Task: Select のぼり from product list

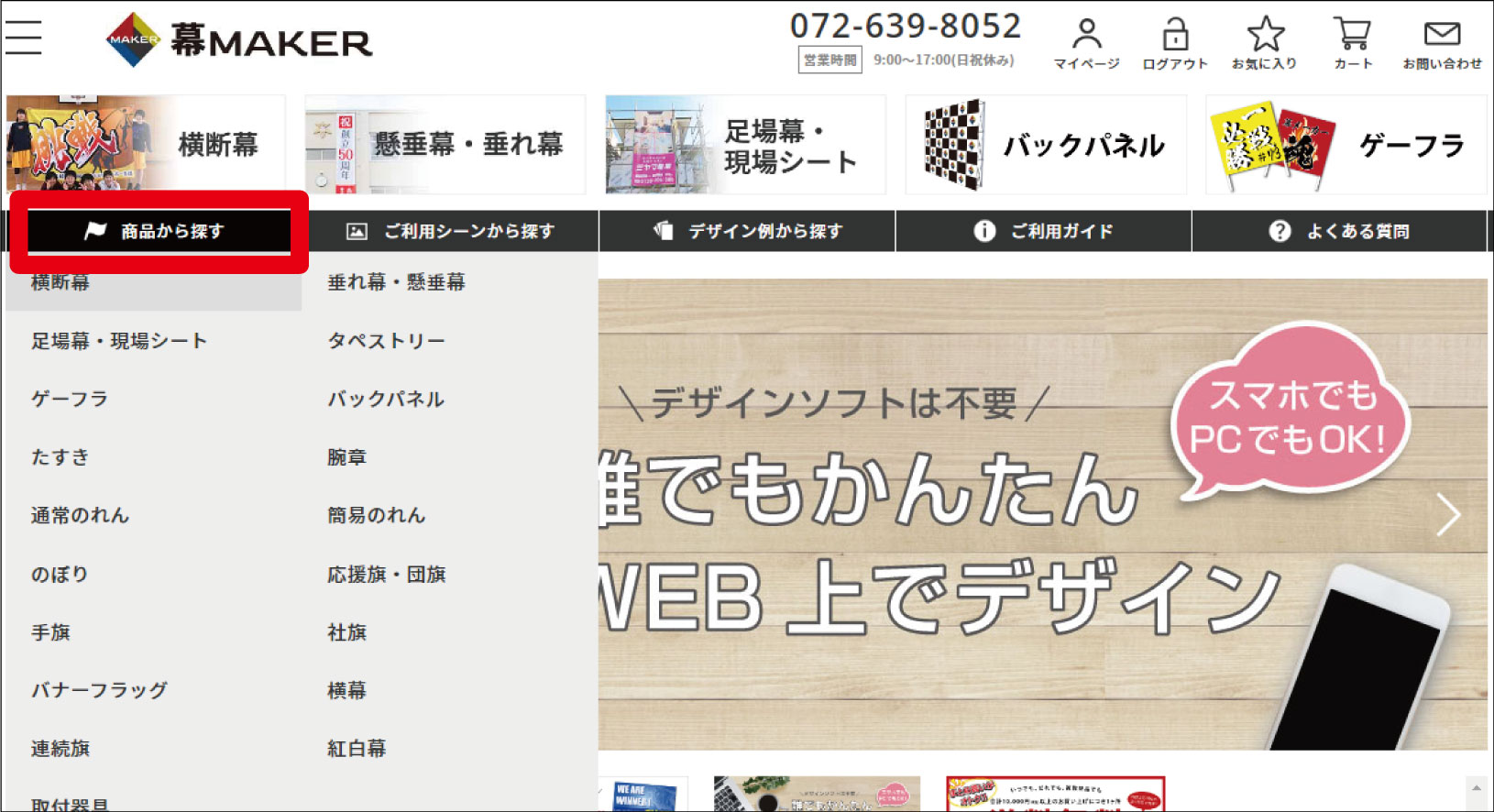Action: tap(60, 575)
